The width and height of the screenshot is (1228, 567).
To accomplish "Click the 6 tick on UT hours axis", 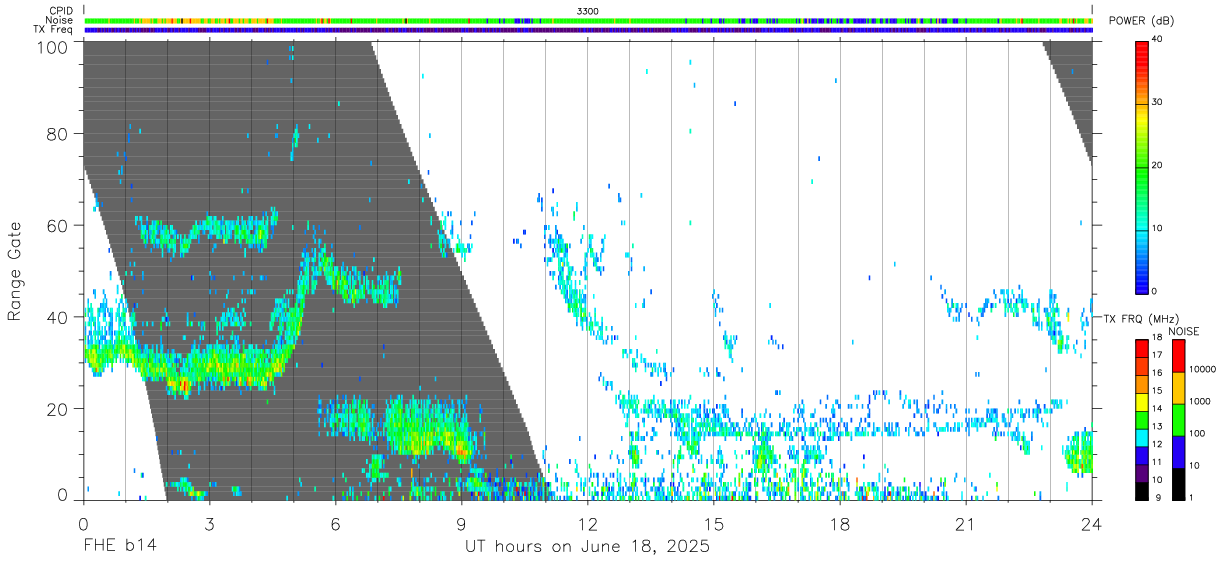I will [335, 524].
